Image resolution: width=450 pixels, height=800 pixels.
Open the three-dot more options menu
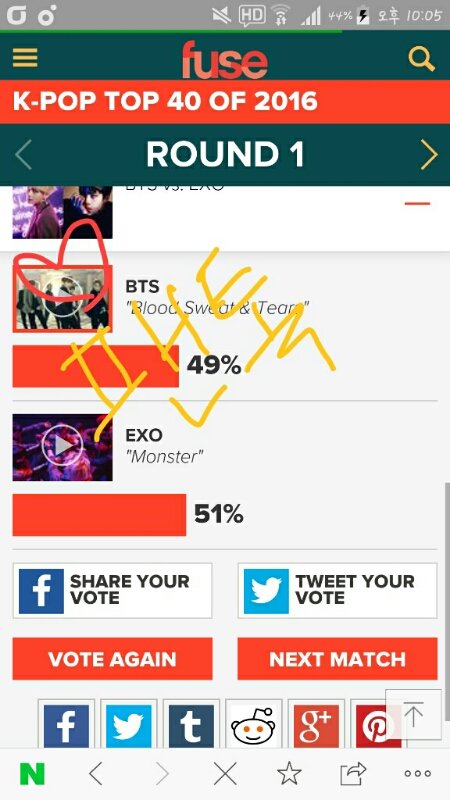(x=418, y=774)
